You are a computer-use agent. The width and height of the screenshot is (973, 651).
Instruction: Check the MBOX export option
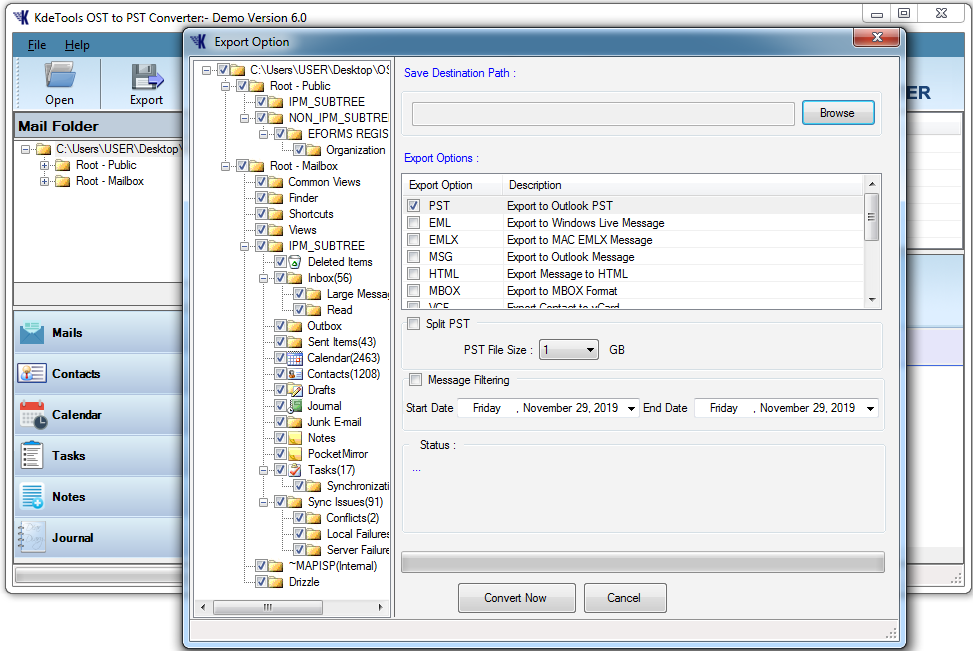coord(414,290)
